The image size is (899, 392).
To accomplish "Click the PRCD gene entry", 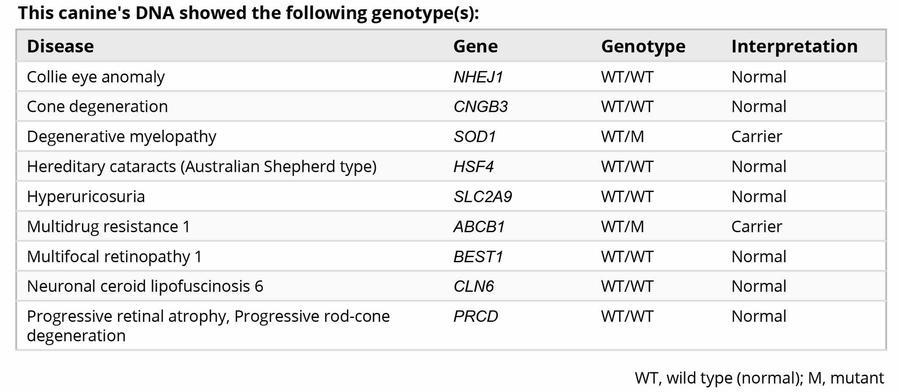I will (x=475, y=316).
